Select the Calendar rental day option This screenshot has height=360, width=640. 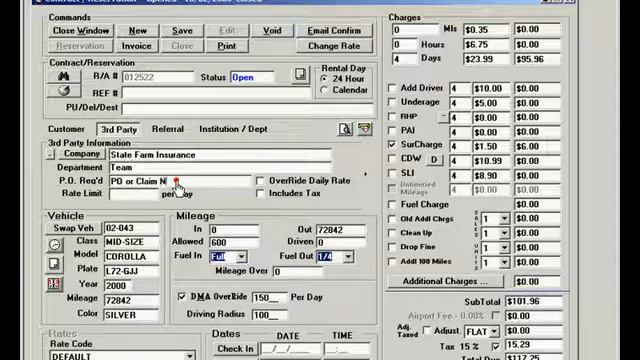(x=324, y=90)
